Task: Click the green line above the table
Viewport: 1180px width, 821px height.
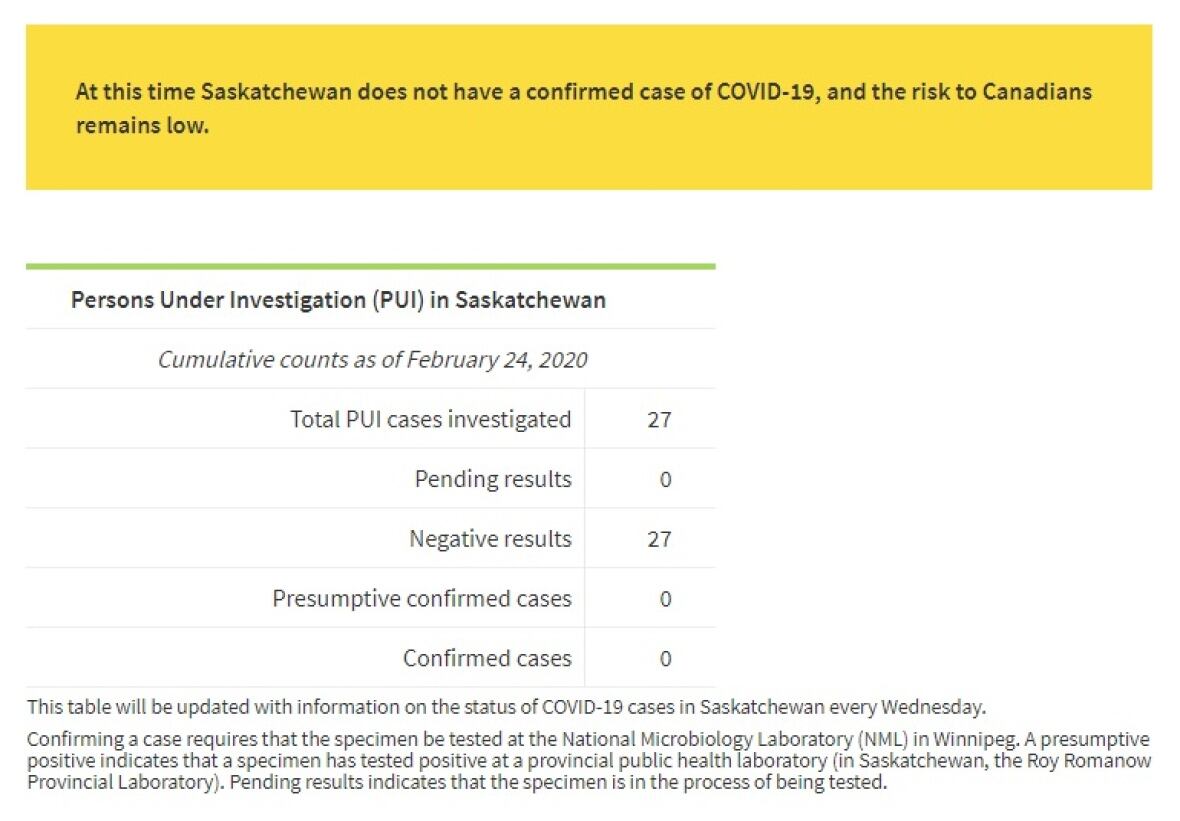Action: 370,267
